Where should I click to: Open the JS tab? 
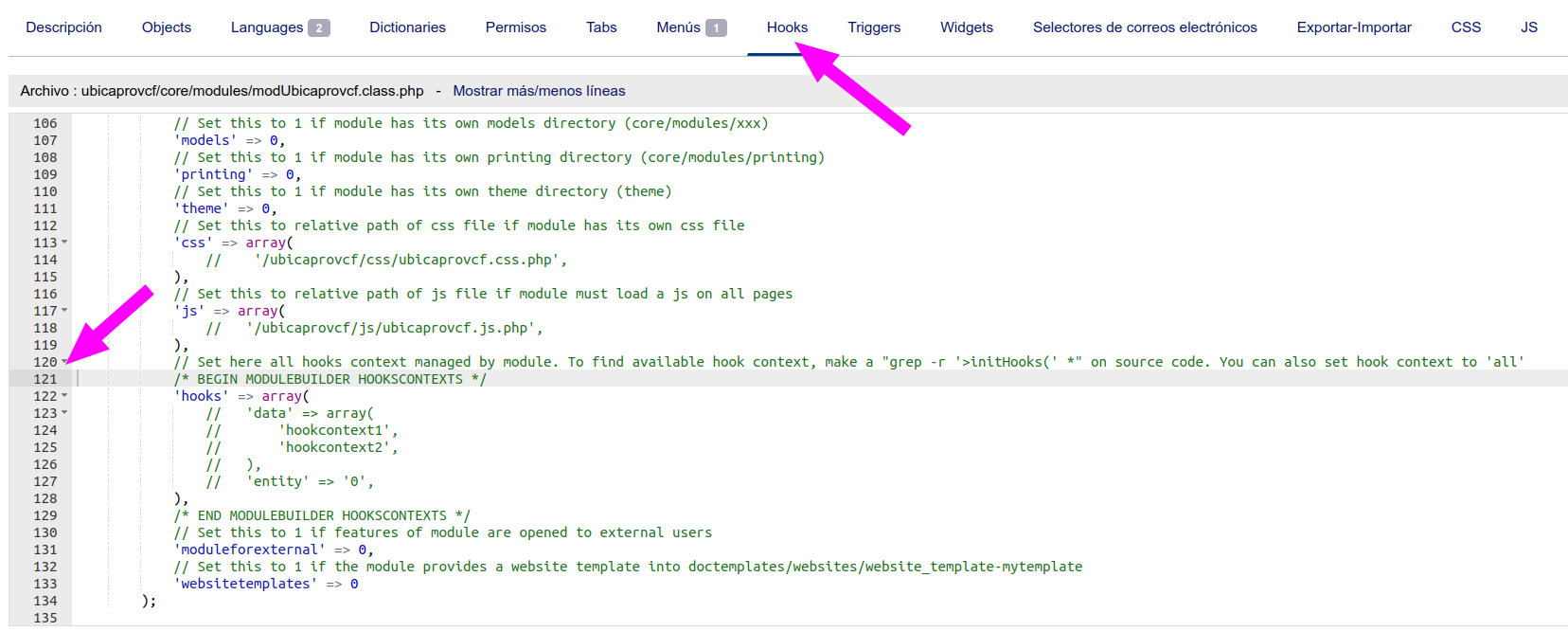(1528, 27)
